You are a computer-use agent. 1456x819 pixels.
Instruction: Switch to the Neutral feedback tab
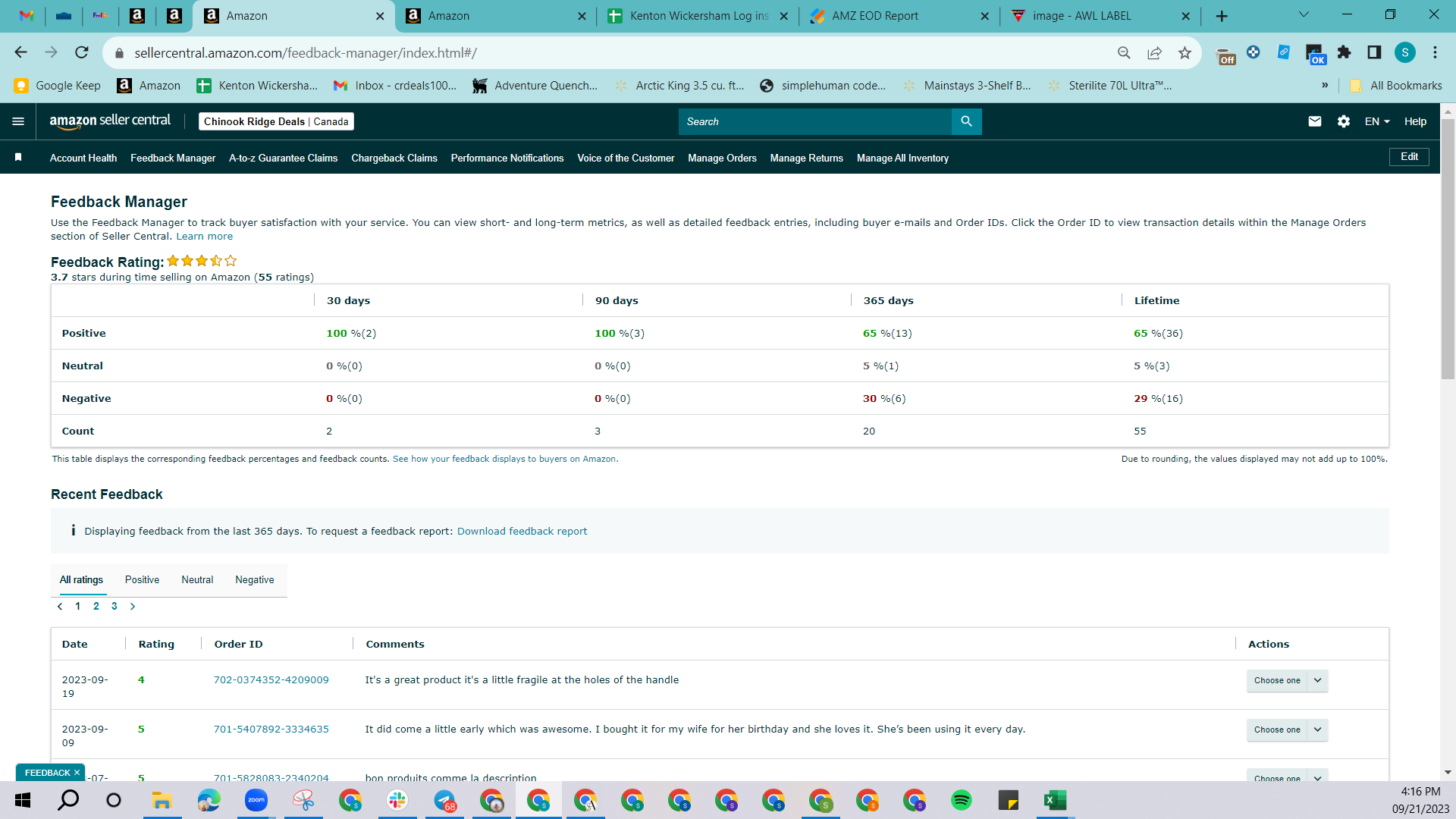pos(197,579)
